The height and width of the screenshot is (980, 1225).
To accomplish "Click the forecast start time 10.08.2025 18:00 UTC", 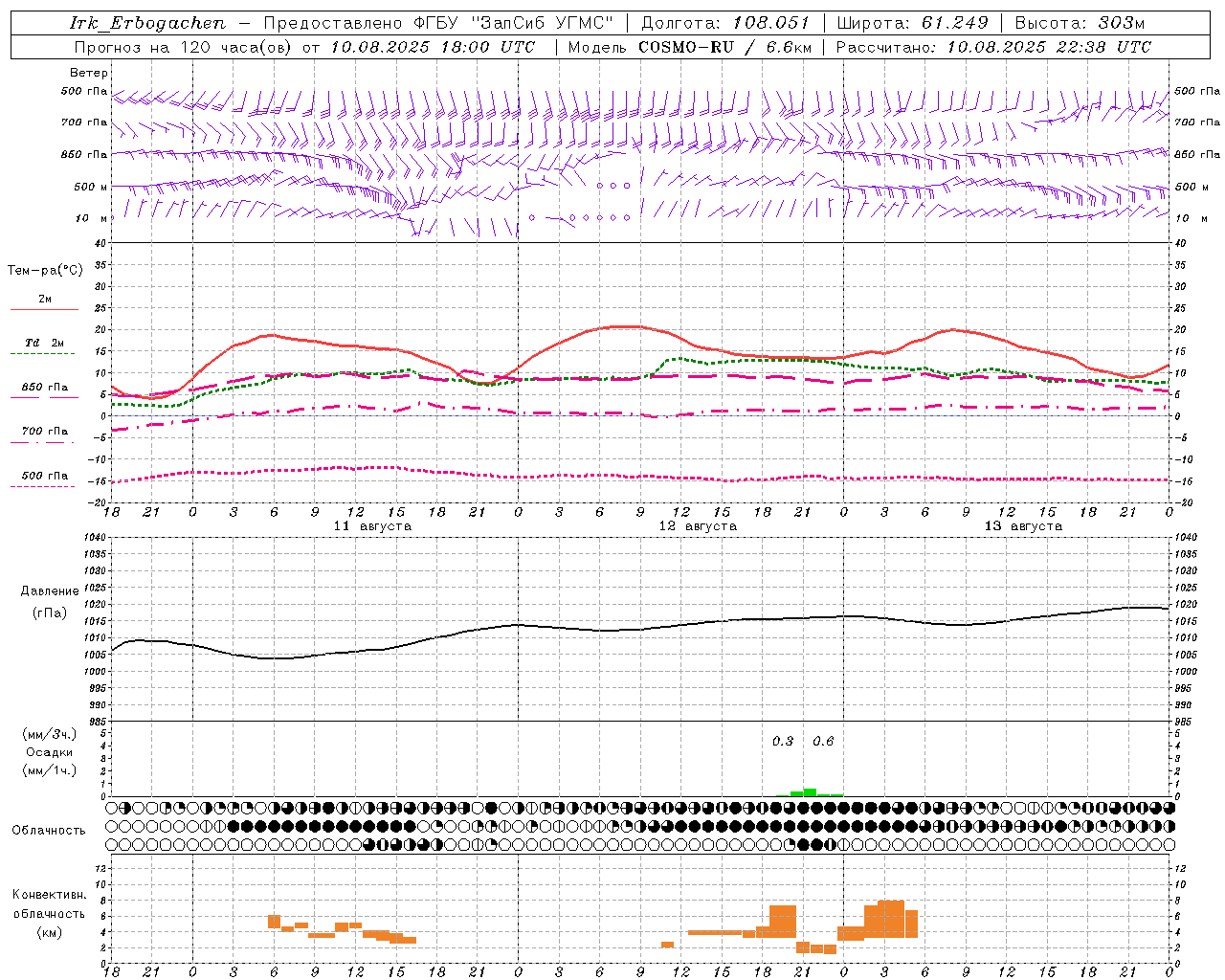I will pos(433,47).
